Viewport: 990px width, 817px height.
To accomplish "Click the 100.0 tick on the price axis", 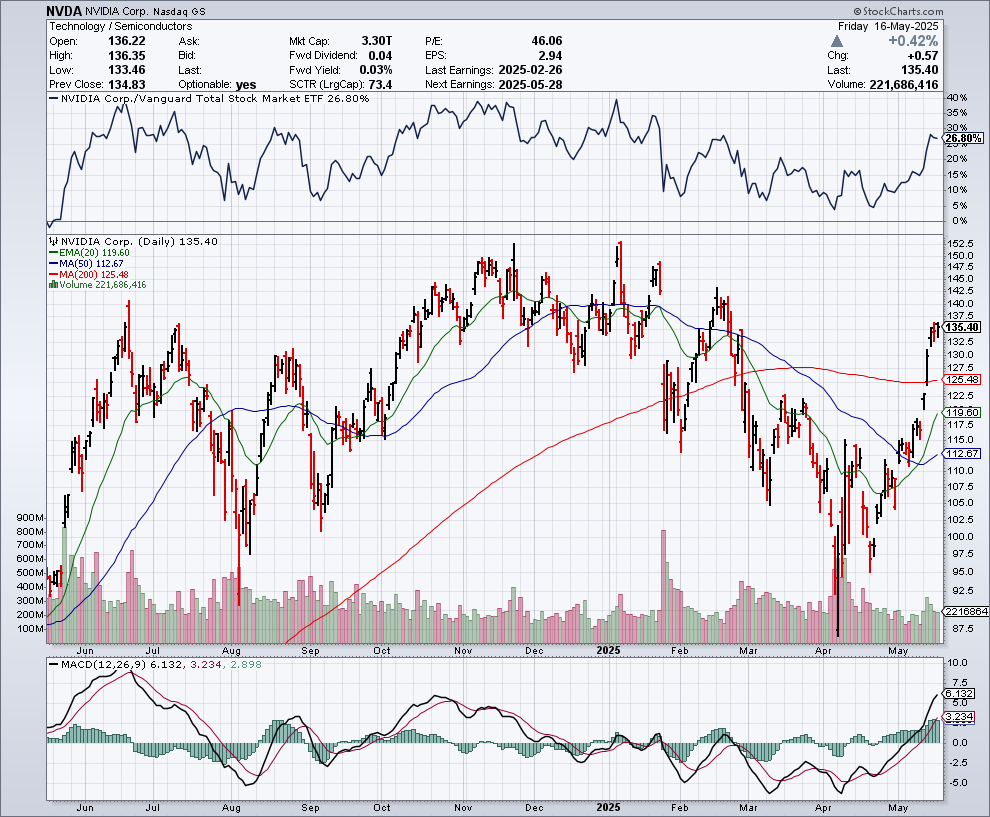I will click(x=960, y=537).
